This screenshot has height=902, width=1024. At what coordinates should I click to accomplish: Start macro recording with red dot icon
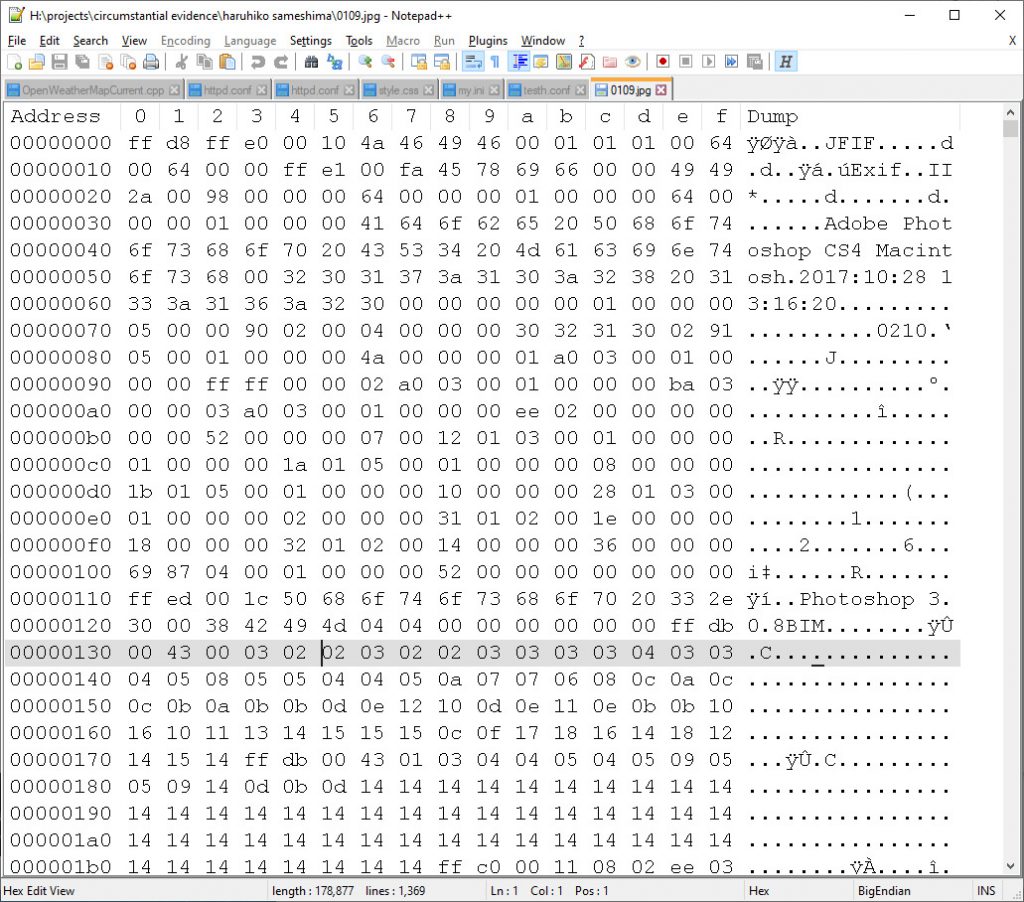pyautogui.click(x=663, y=62)
